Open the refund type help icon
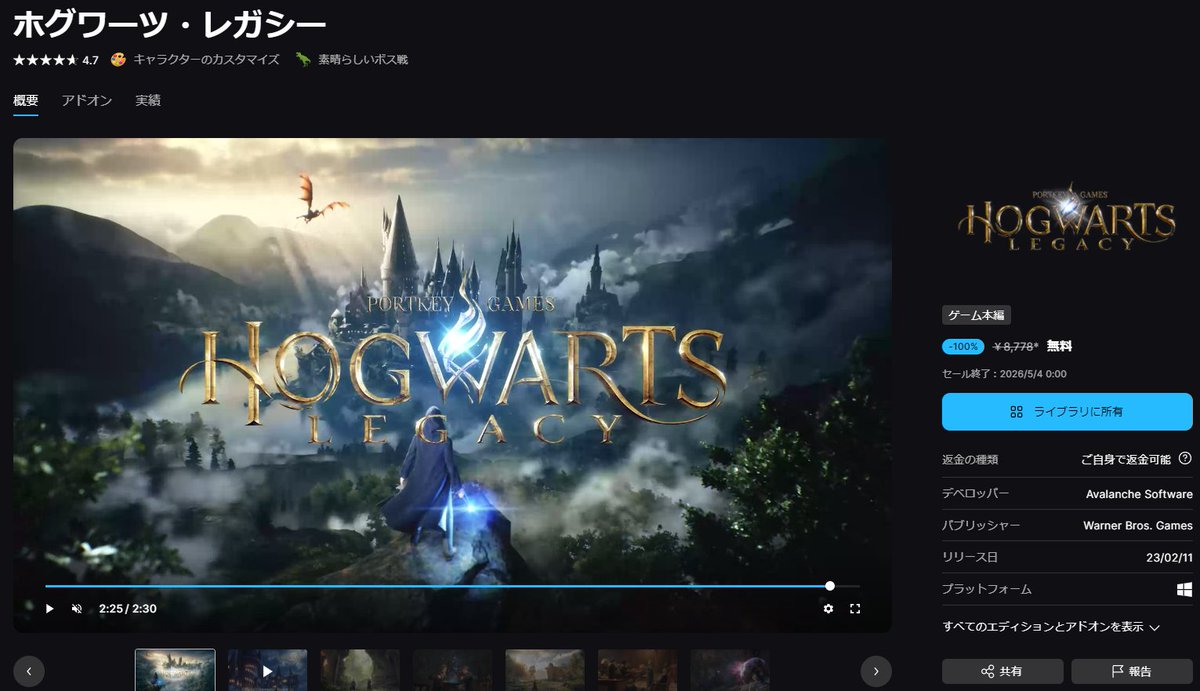The width and height of the screenshot is (1200, 691). (1185, 458)
